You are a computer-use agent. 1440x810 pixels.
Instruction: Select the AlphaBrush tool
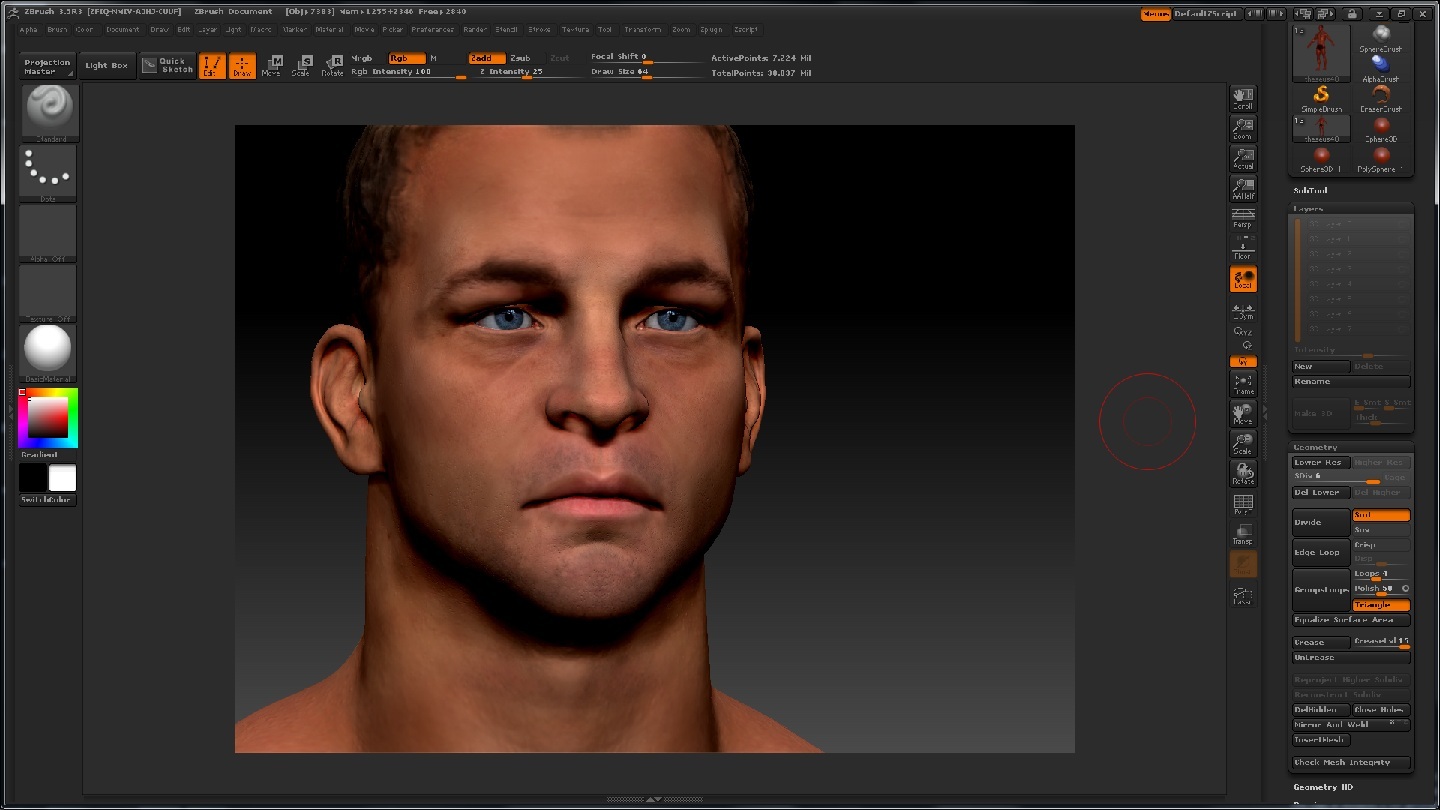(x=1381, y=69)
